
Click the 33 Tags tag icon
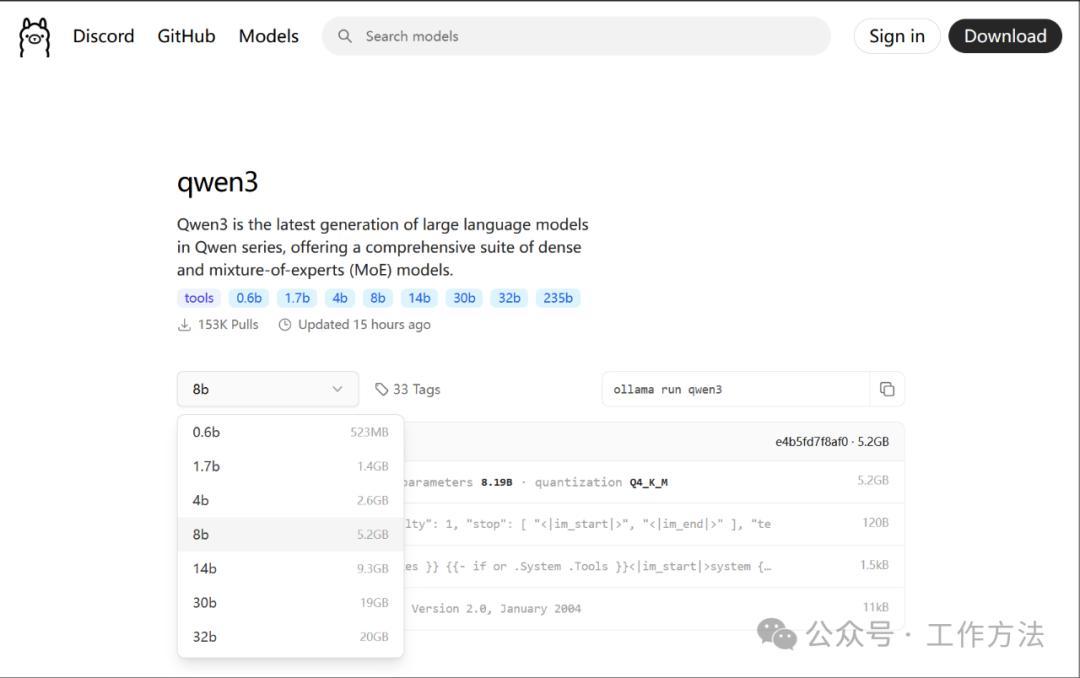(x=382, y=389)
